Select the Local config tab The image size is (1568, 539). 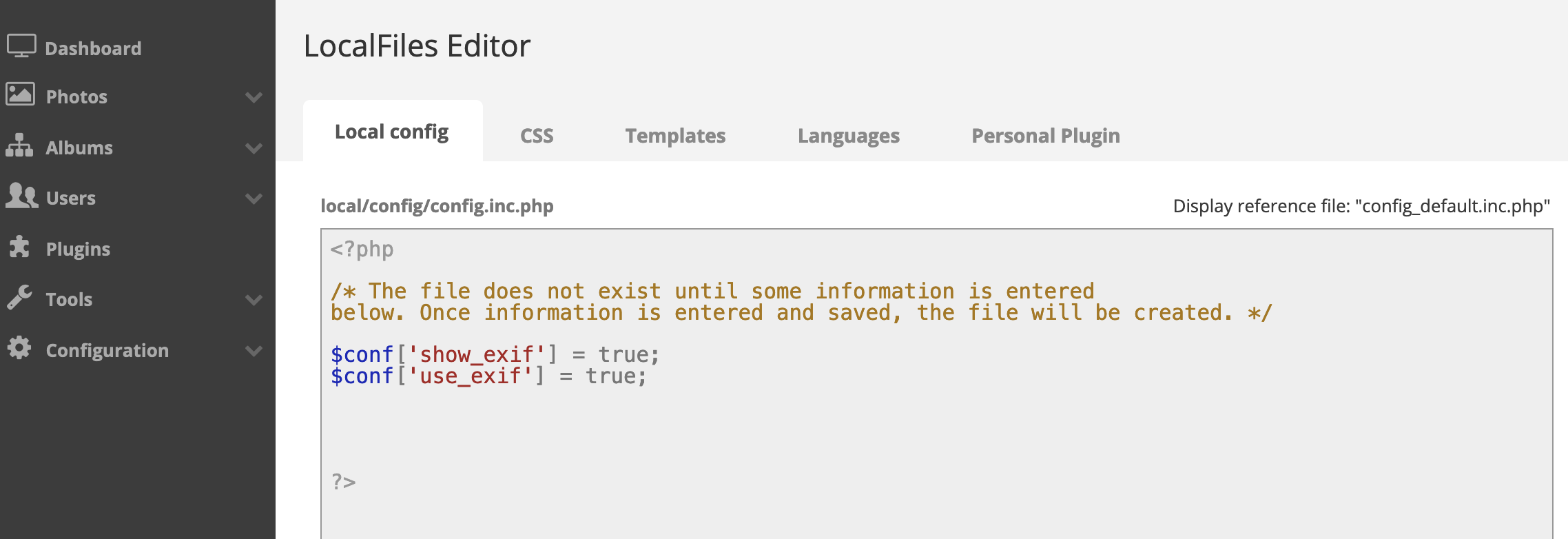click(x=391, y=132)
